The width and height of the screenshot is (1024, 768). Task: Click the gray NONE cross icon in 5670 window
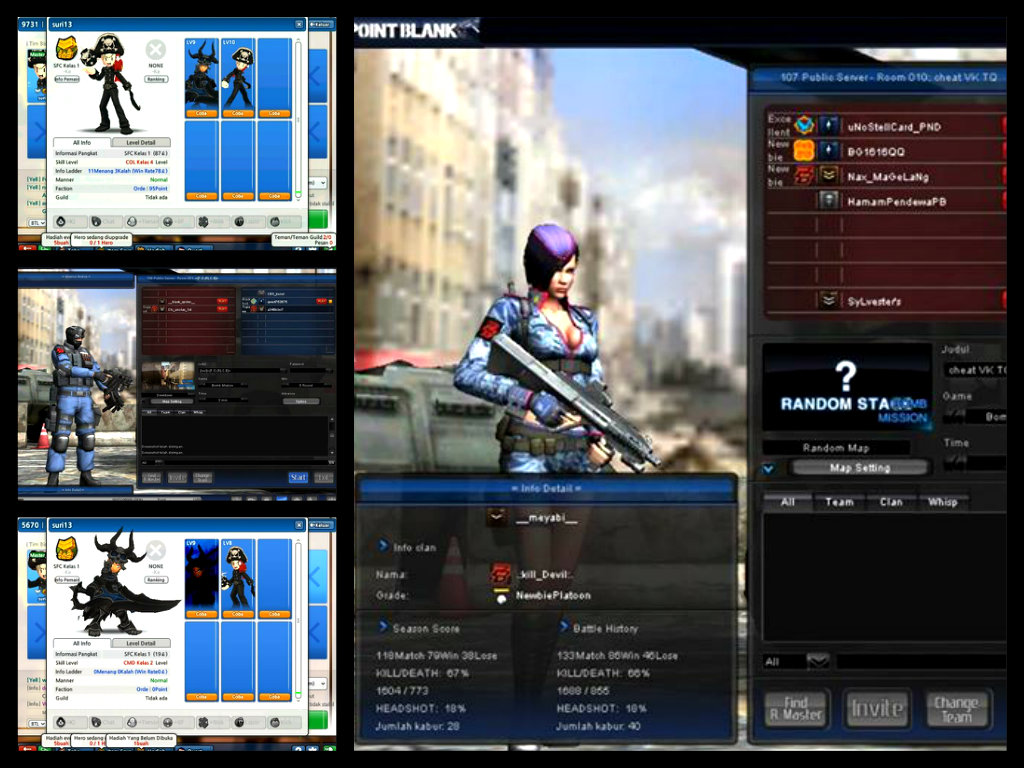pyautogui.click(x=155, y=551)
